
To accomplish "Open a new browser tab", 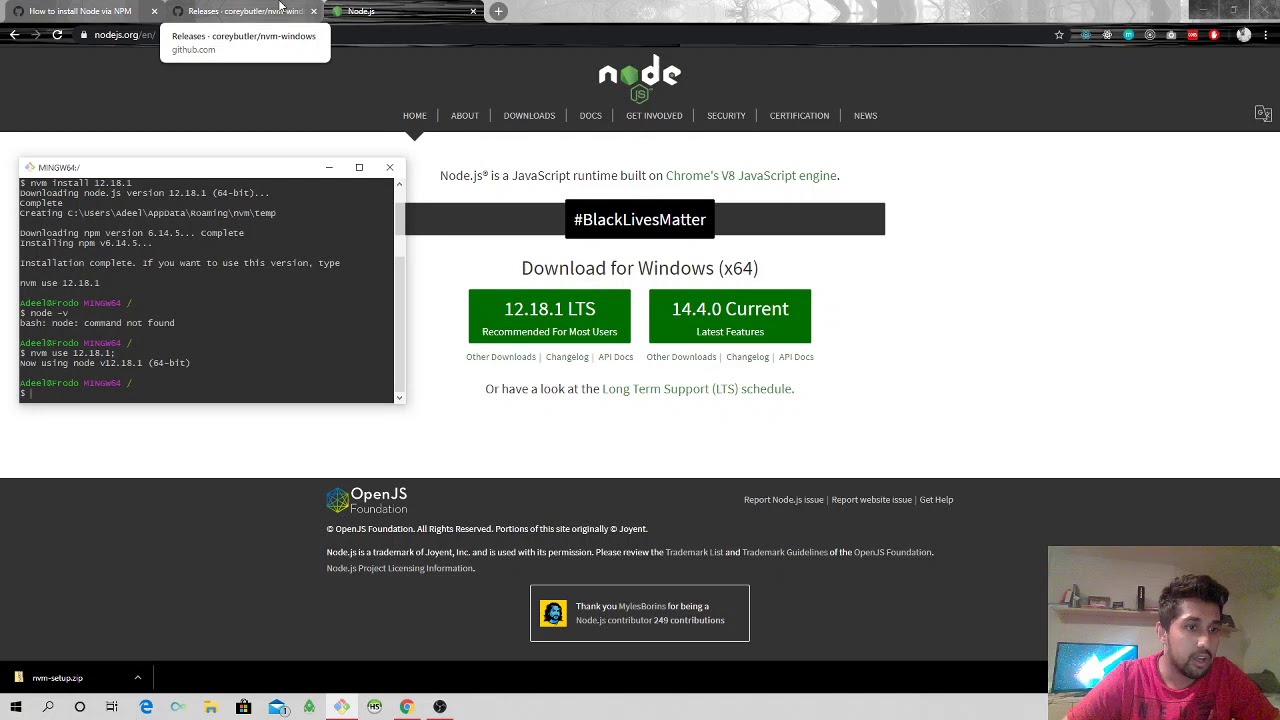I will 498,11.
